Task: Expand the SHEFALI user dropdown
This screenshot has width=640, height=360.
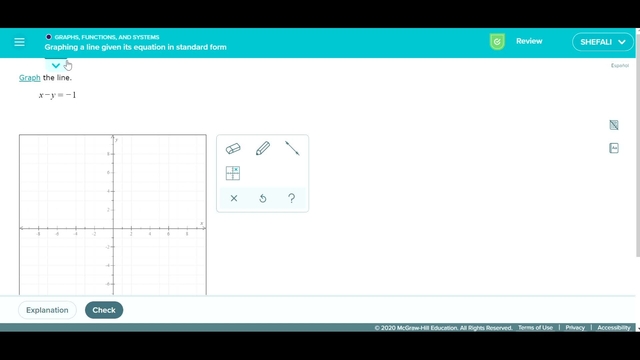Action: point(602,42)
